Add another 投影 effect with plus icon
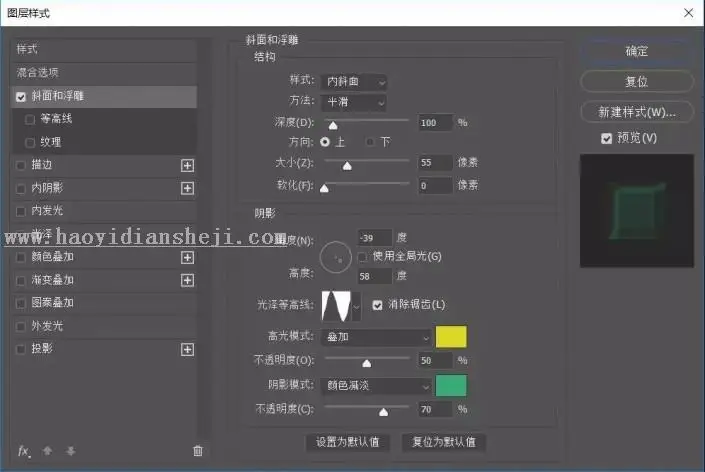Viewport: 705px width, 472px height. (x=187, y=349)
